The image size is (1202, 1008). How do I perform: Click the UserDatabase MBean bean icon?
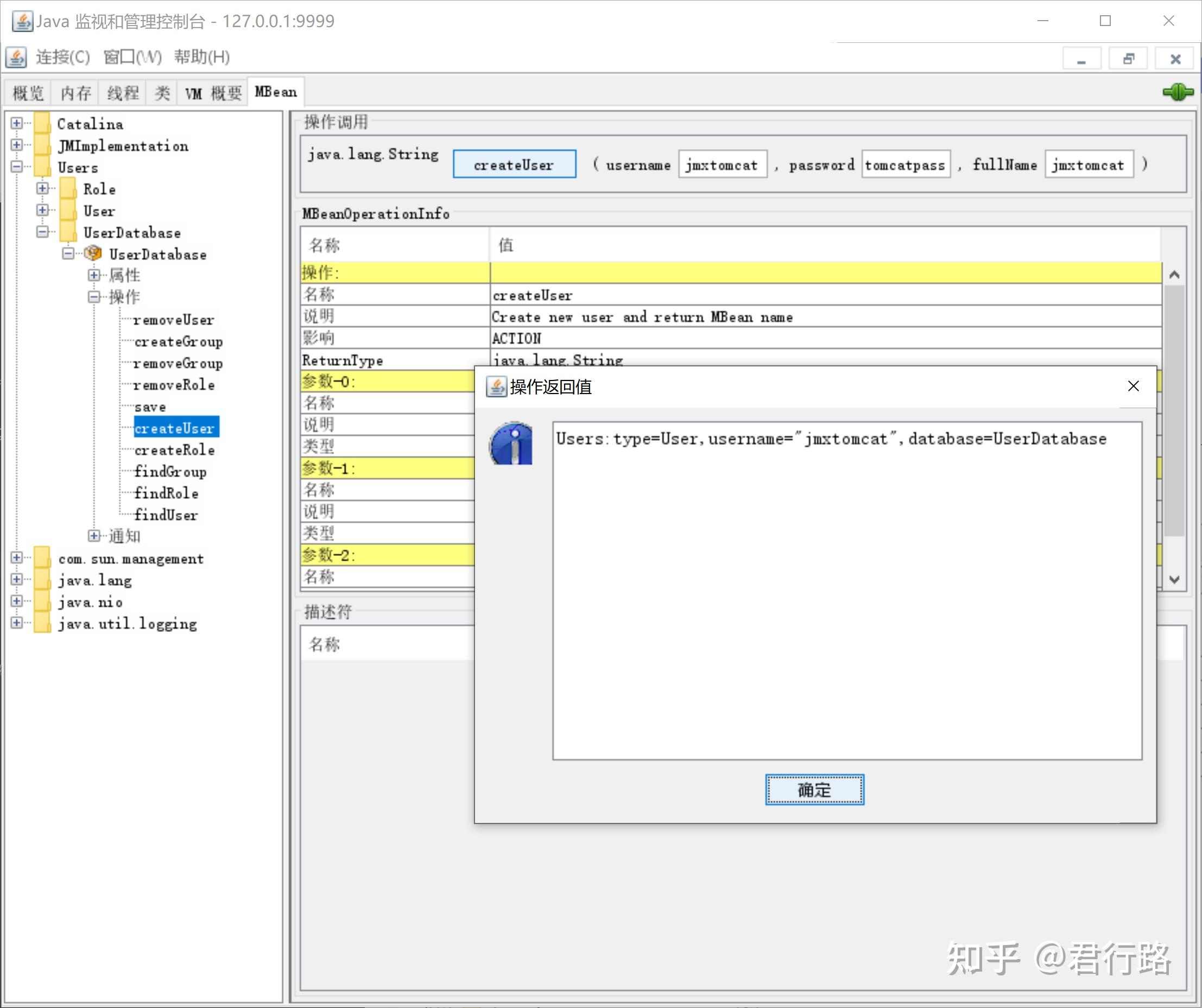tap(93, 253)
